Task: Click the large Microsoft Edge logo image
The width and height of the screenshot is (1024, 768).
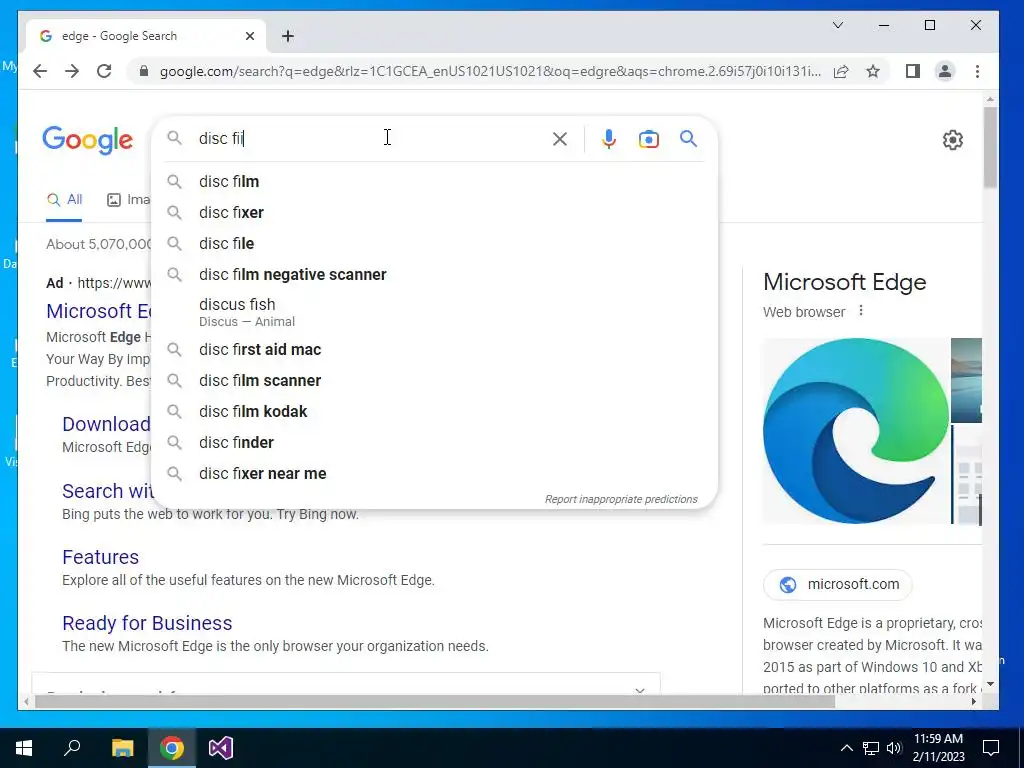Action: click(x=856, y=431)
